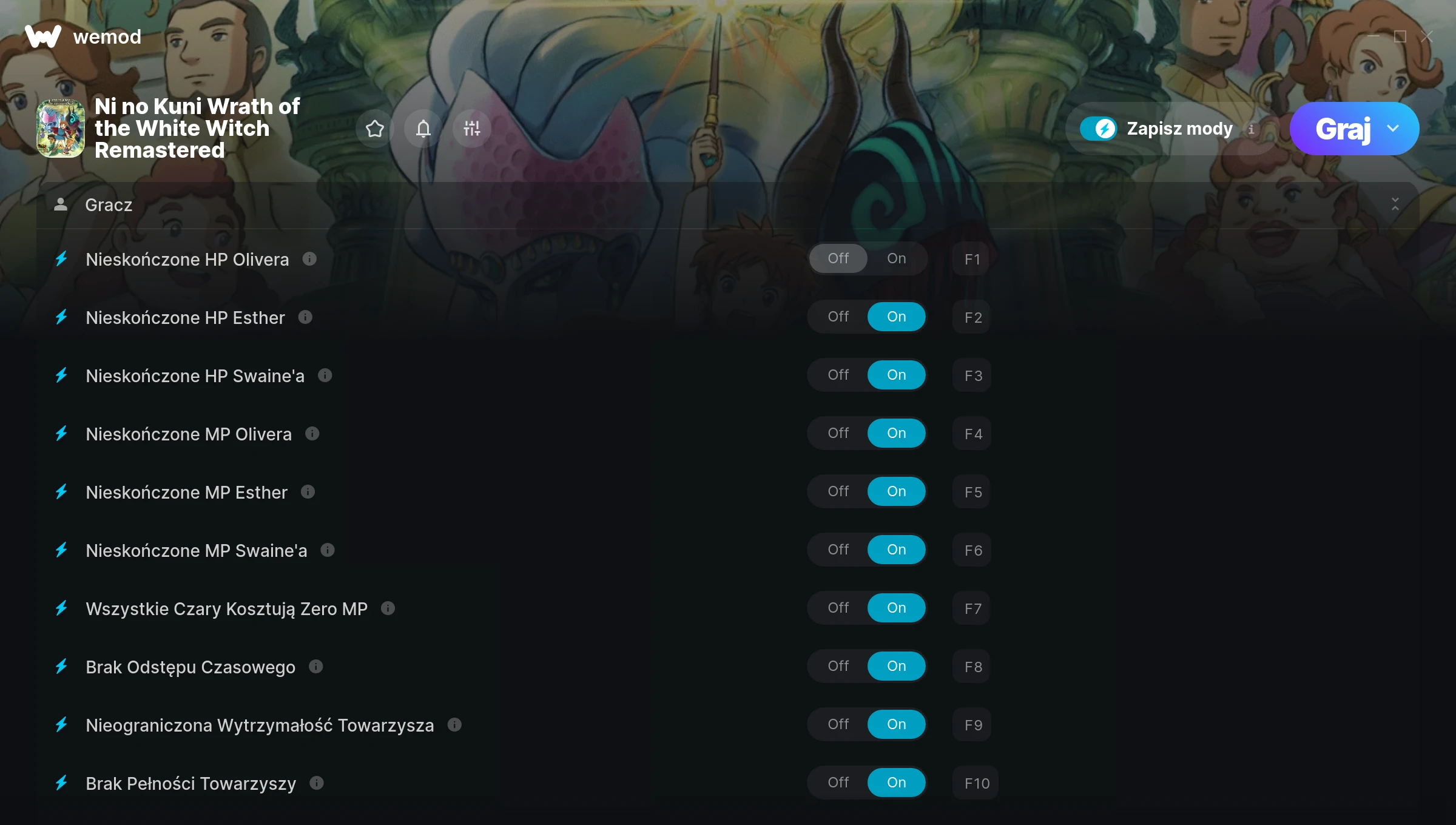1456x825 pixels.
Task: Show info for Nieograniczona Wytrzymałość Towarzysza
Action: tap(454, 725)
